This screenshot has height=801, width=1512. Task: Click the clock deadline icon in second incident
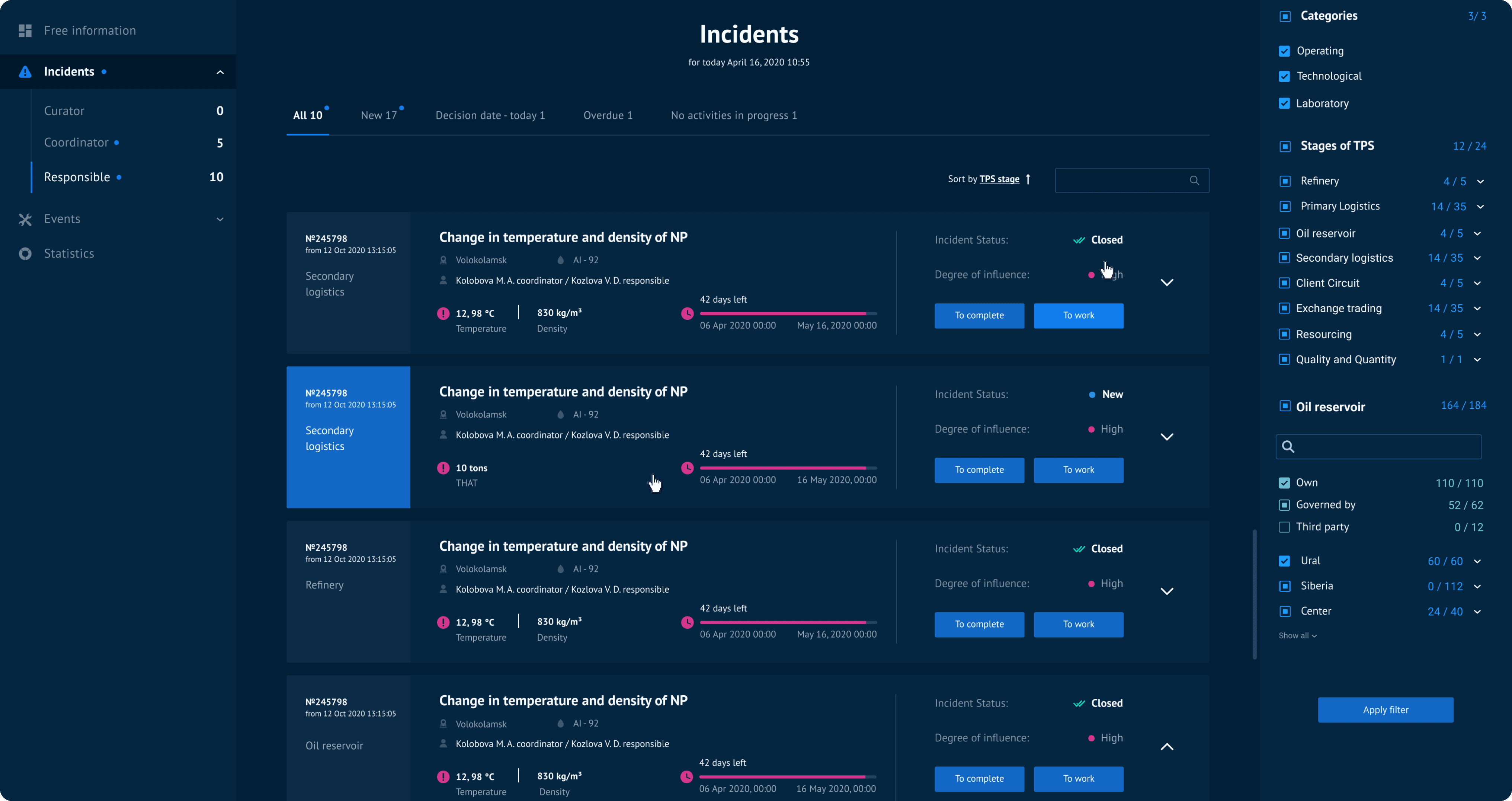(x=687, y=468)
